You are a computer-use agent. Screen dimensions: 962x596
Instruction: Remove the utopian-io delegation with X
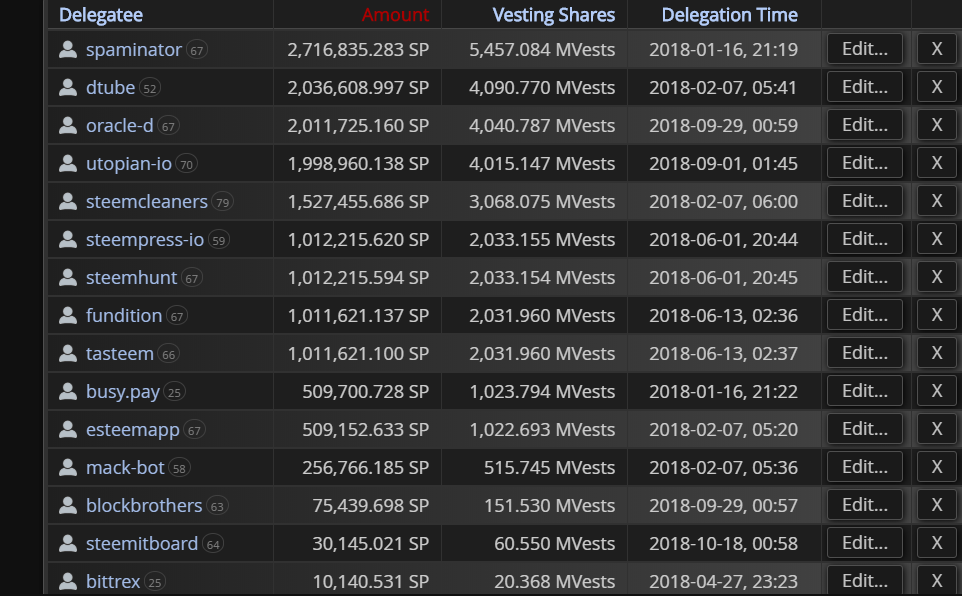pos(936,163)
